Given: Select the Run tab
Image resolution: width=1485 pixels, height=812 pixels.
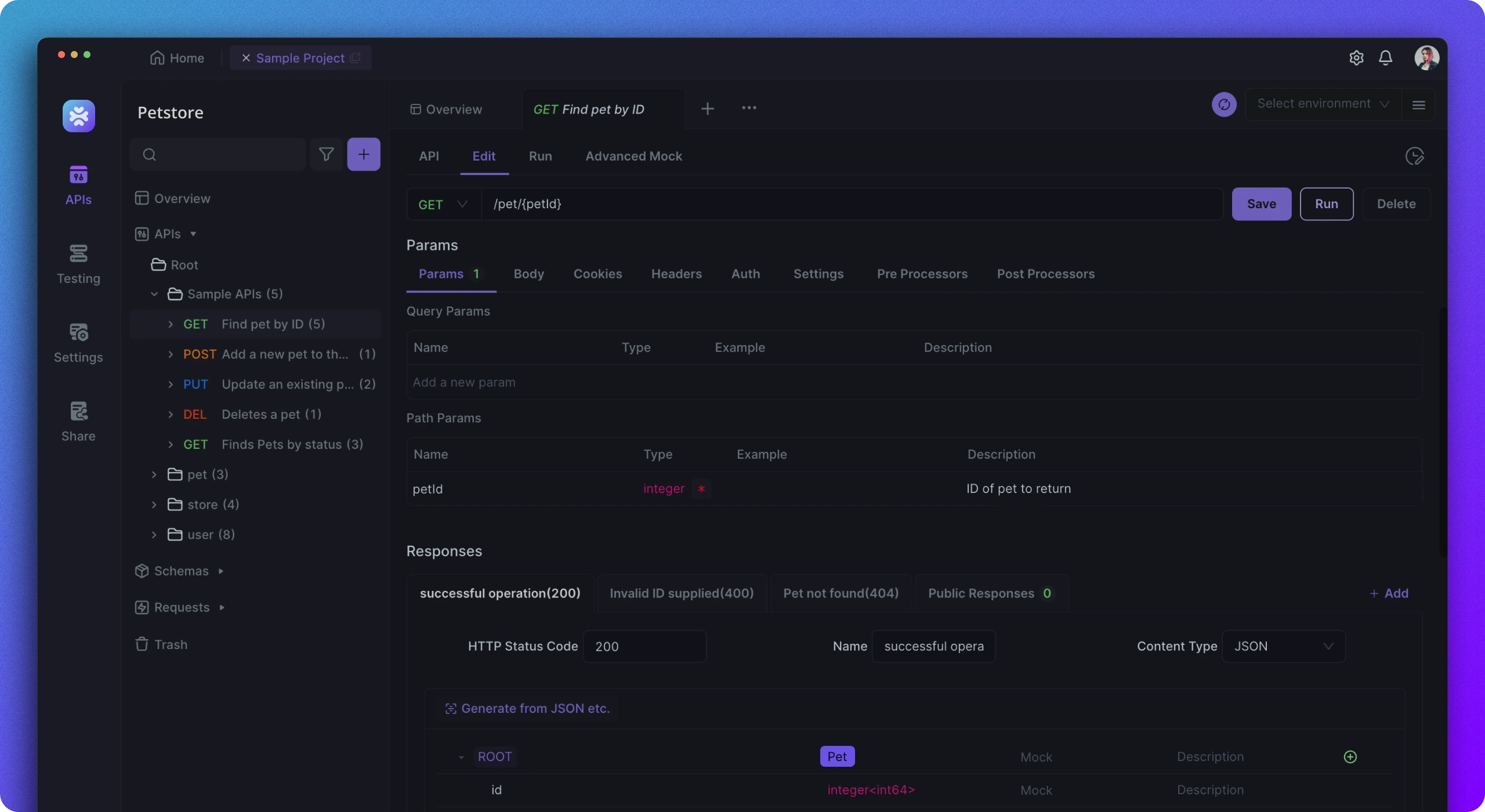Looking at the screenshot, I should click(x=540, y=156).
